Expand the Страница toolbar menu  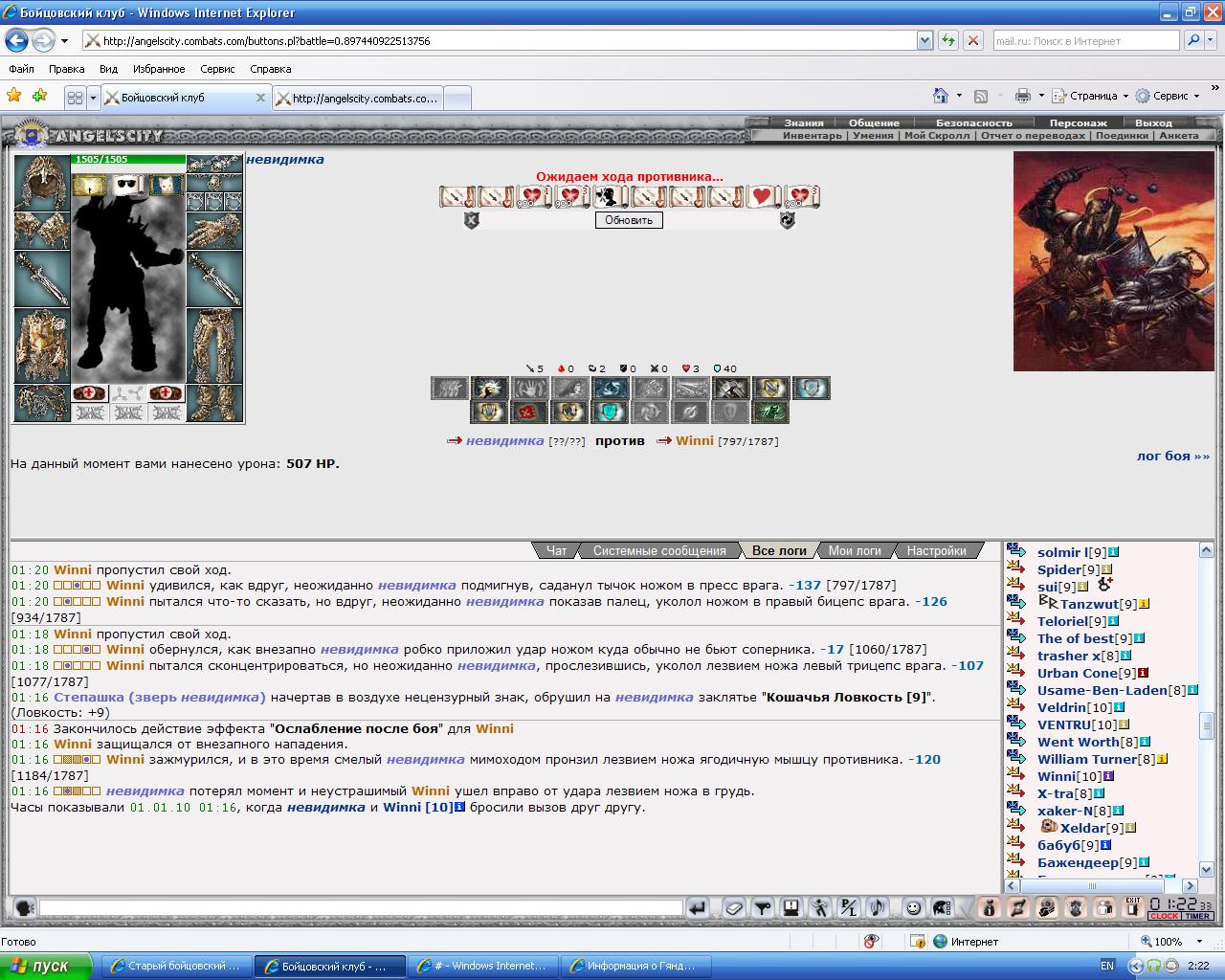(1091, 96)
